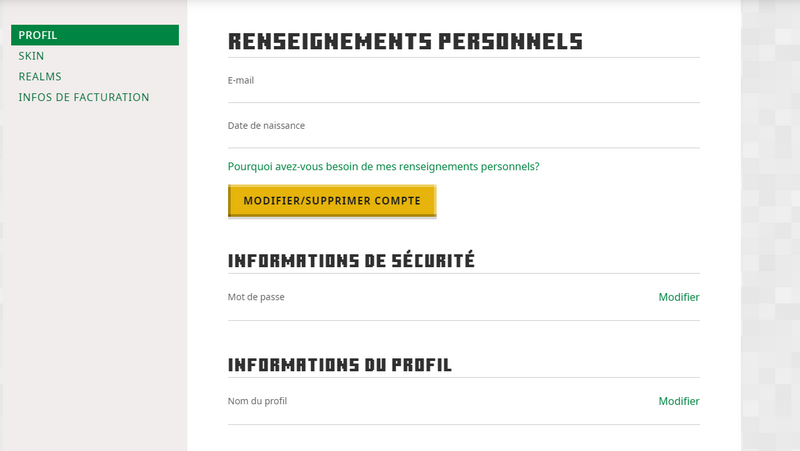Image resolution: width=800 pixels, height=451 pixels.
Task: Click Modifier next to Nom du profil
Action: (678, 401)
